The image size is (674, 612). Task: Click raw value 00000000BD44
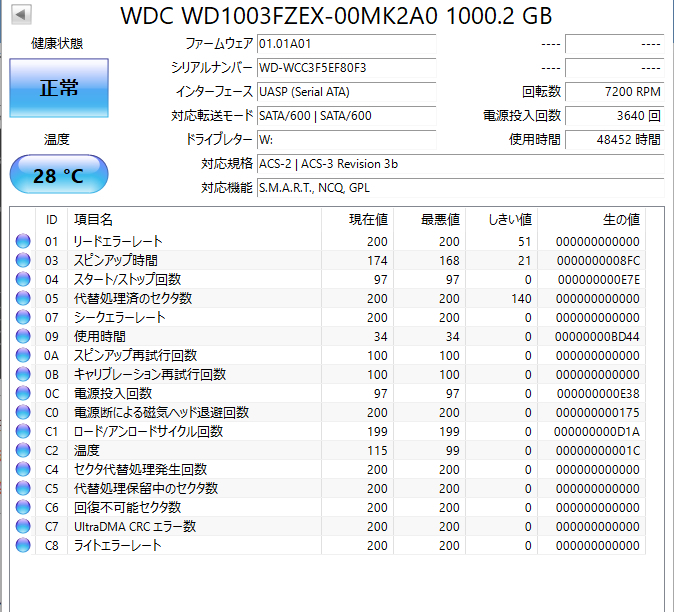(597, 337)
